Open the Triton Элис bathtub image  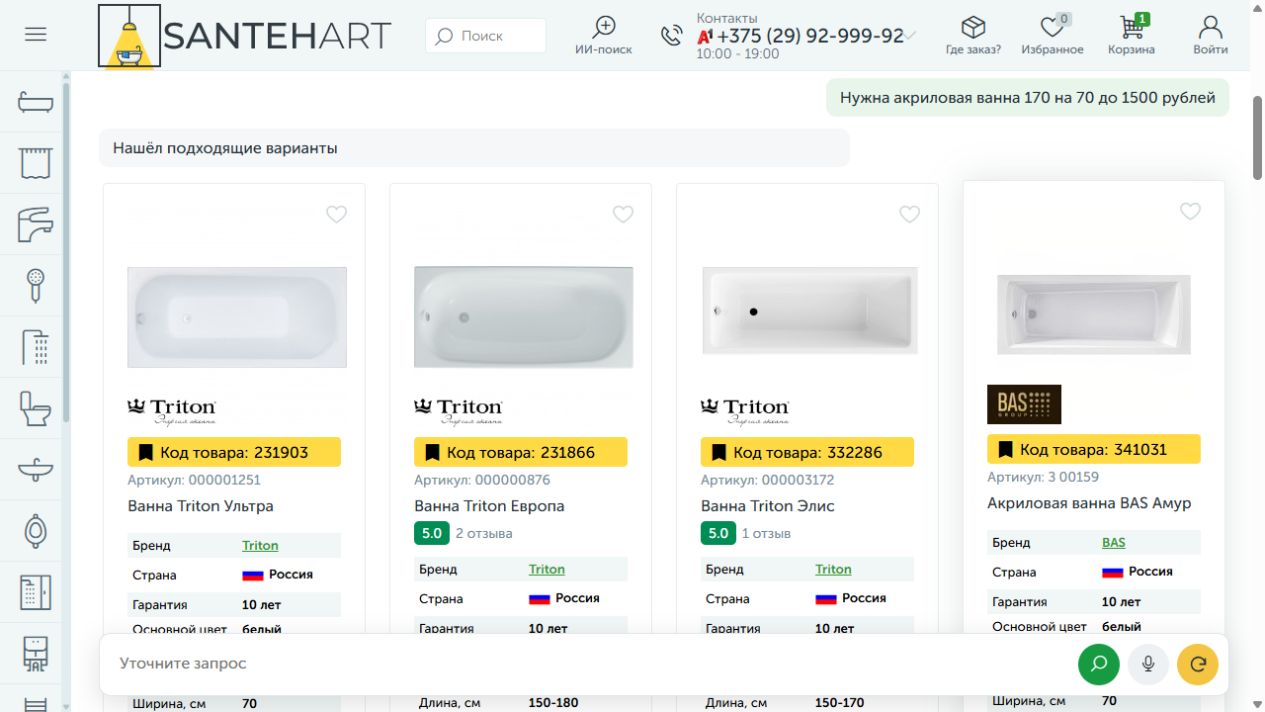[x=810, y=311]
